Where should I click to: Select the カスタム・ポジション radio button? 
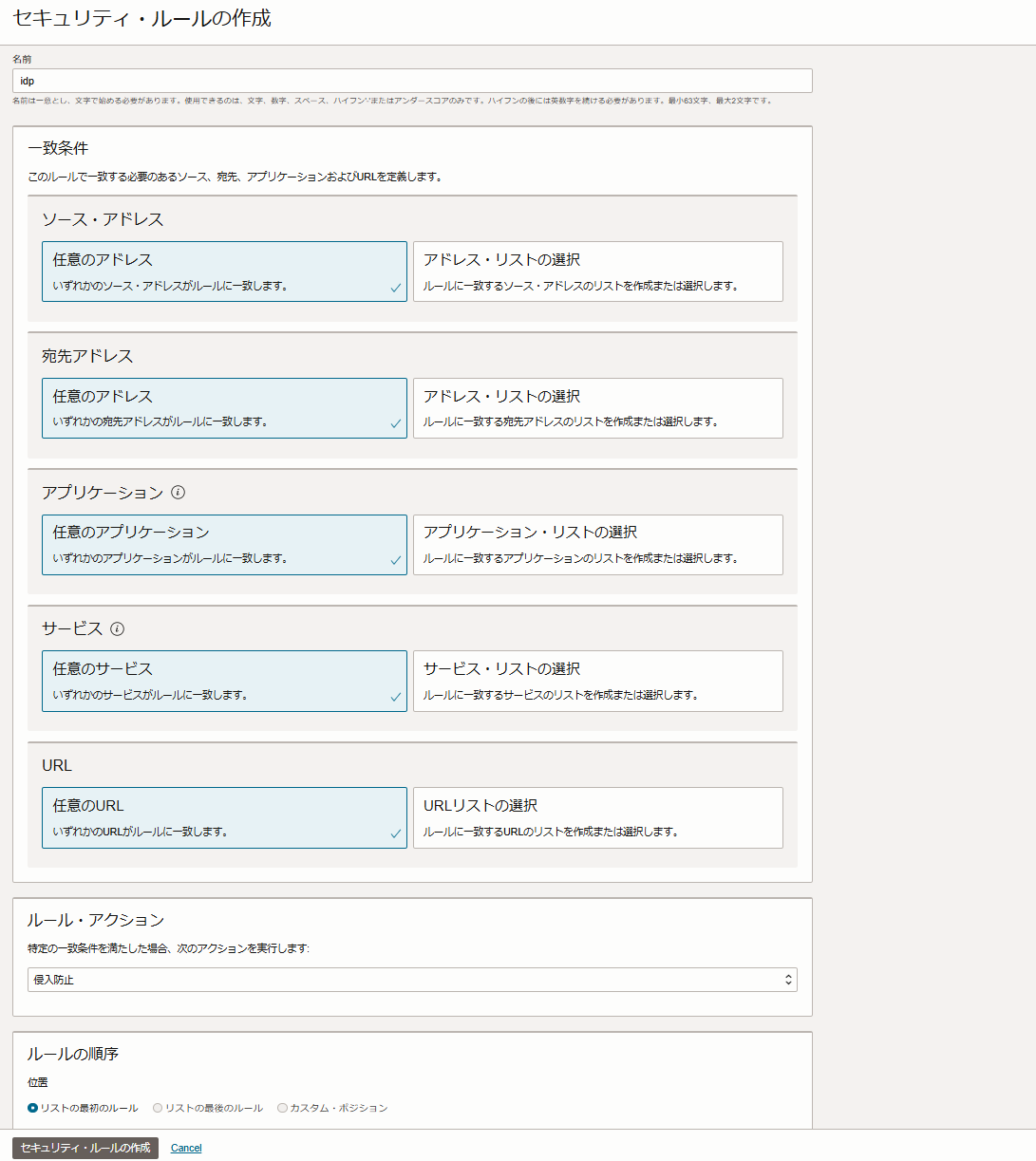pyautogui.click(x=281, y=1107)
